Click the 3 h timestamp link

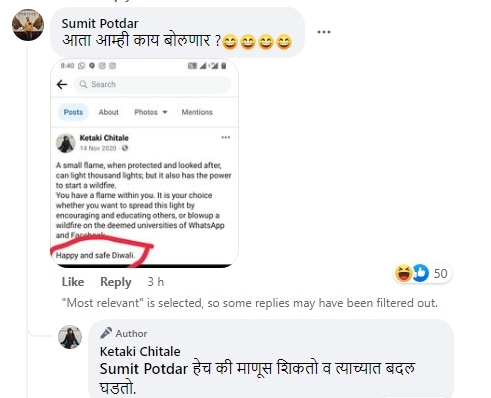pos(156,282)
